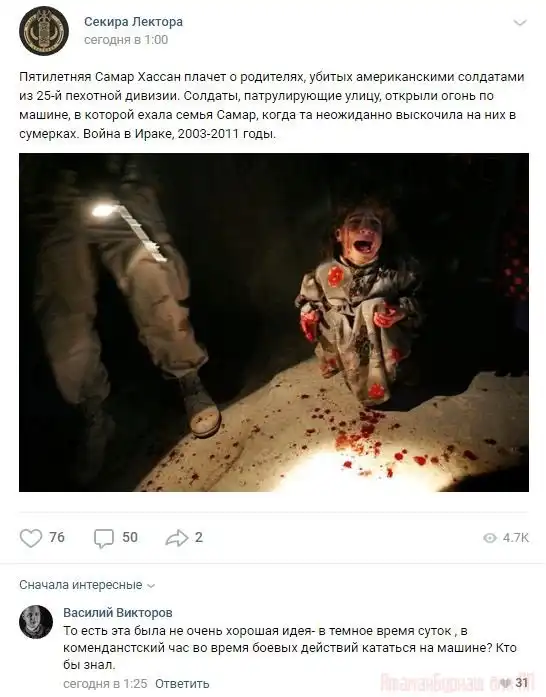
Task: Click the share count 2
Action: 199,537
